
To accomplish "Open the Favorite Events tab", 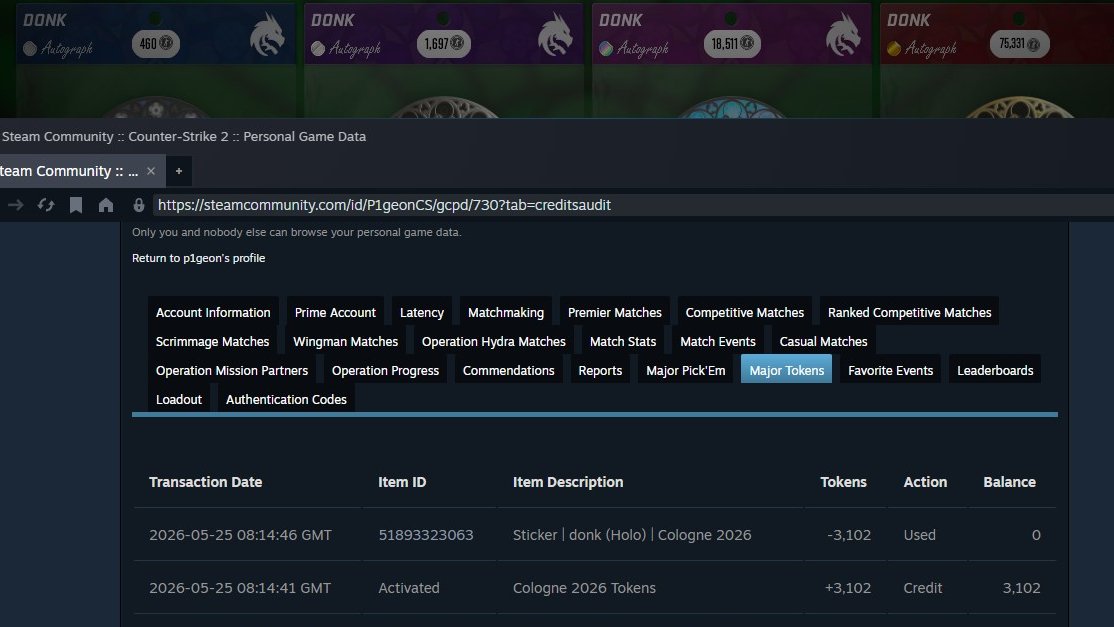I will coord(890,371).
